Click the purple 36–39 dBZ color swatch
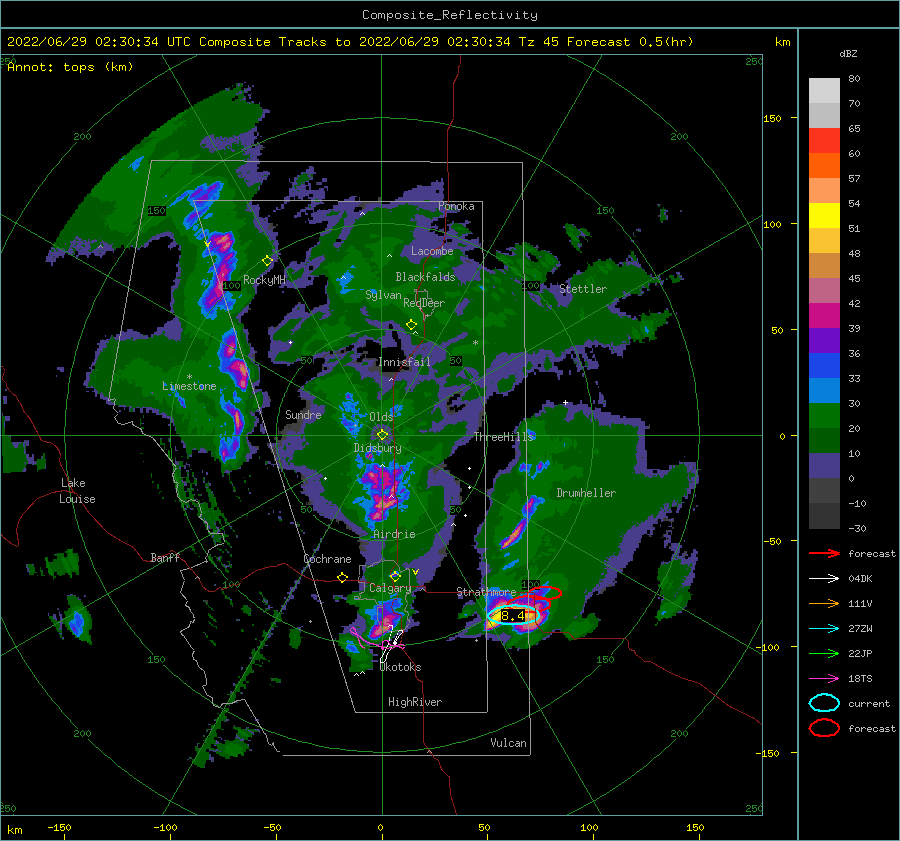The width and height of the screenshot is (900, 841). [x=824, y=341]
